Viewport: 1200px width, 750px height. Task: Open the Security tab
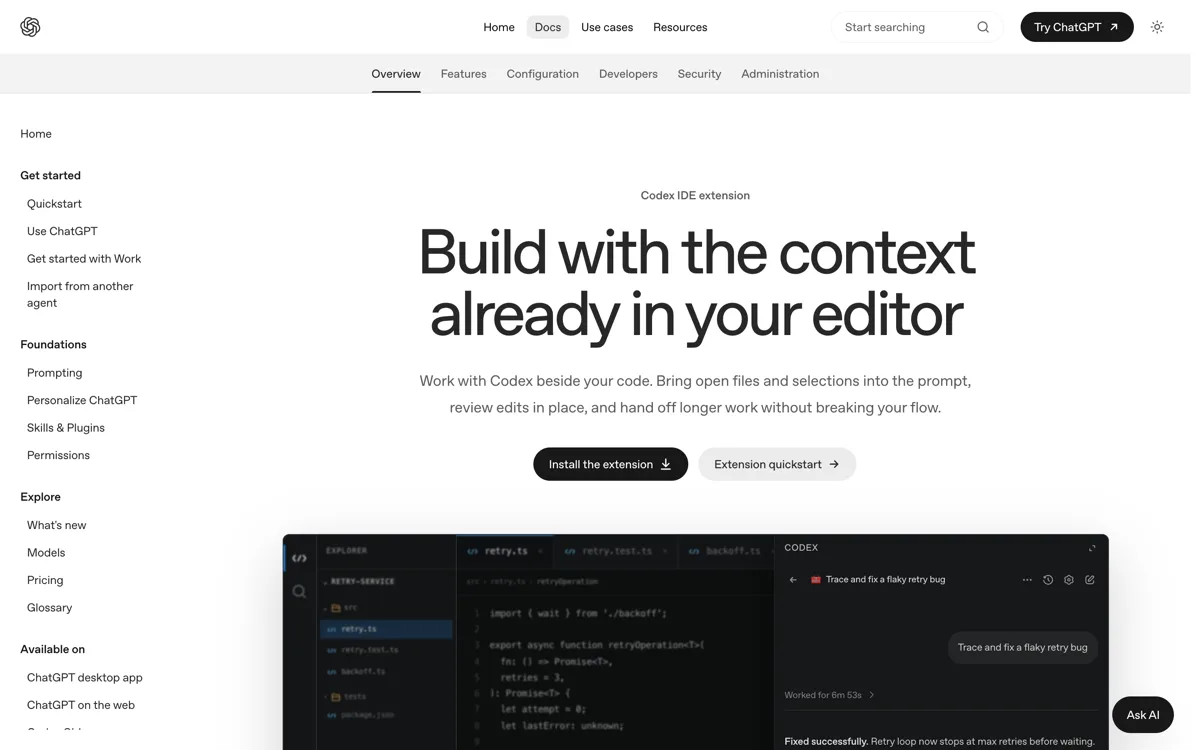coord(699,74)
